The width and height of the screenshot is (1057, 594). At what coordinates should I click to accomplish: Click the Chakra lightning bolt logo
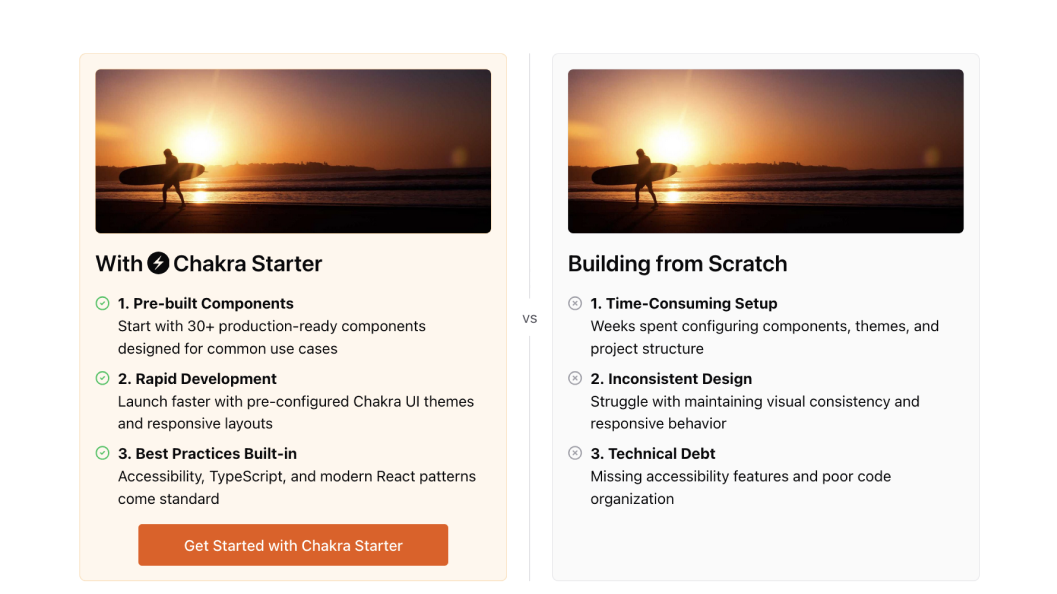(x=158, y=263)
